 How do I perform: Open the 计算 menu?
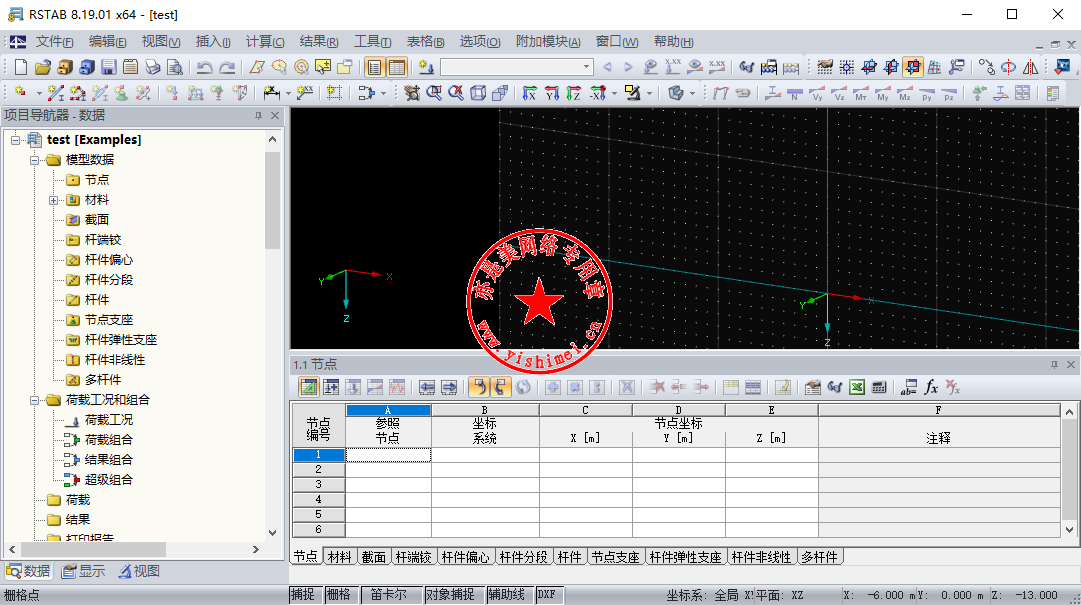click(265, 42)
